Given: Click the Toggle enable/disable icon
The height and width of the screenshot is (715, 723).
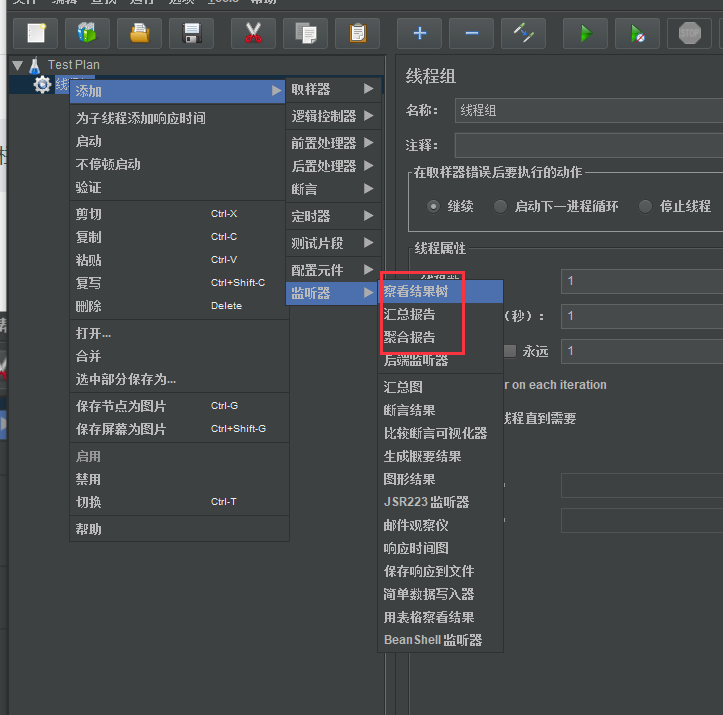Looking at the screenshot, I should pyautogui.click(x=523, y=33).
